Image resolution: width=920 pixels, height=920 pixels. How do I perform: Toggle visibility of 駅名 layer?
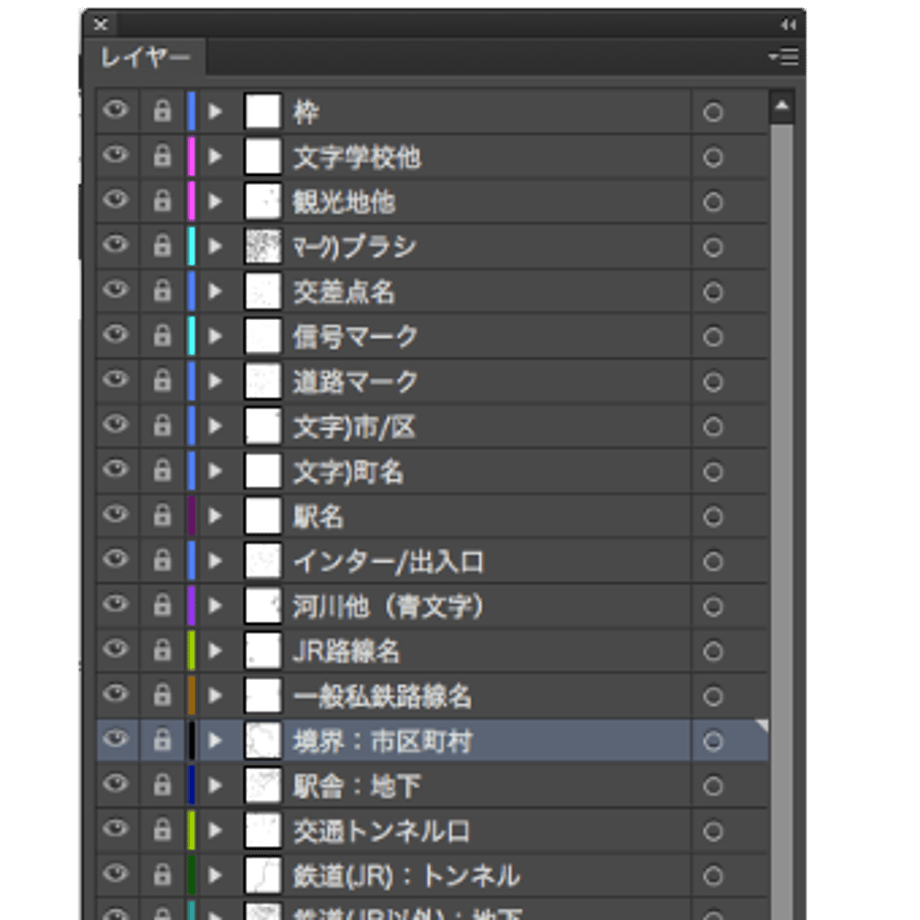[116, 515]
